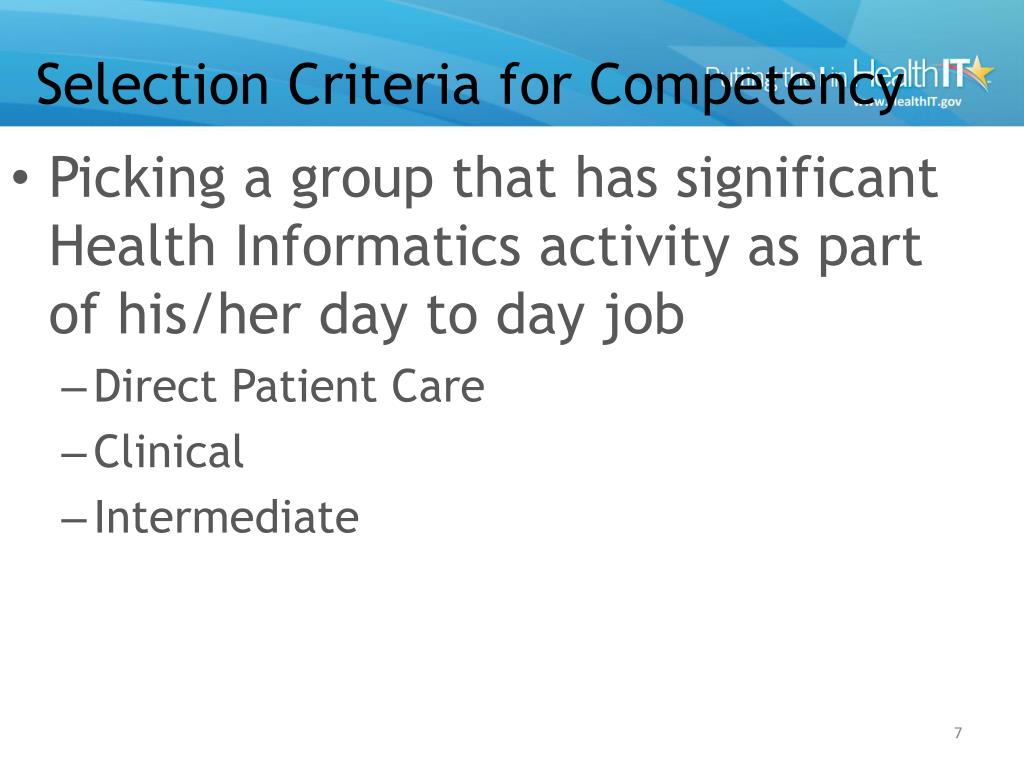
Task: Click the word significant in bullet text
Action: pos(807,179)
